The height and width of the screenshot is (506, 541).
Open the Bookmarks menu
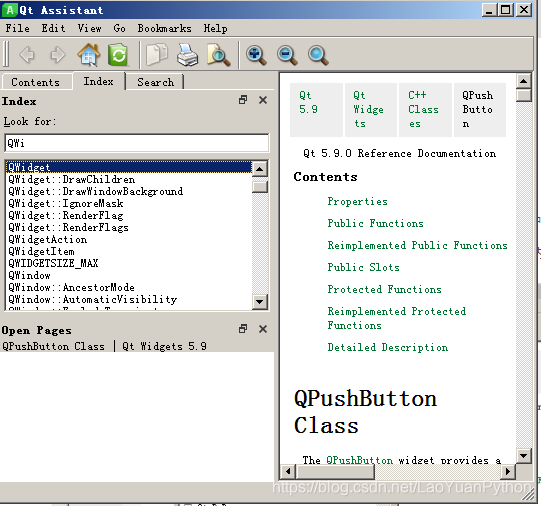[x=165, y=28]
